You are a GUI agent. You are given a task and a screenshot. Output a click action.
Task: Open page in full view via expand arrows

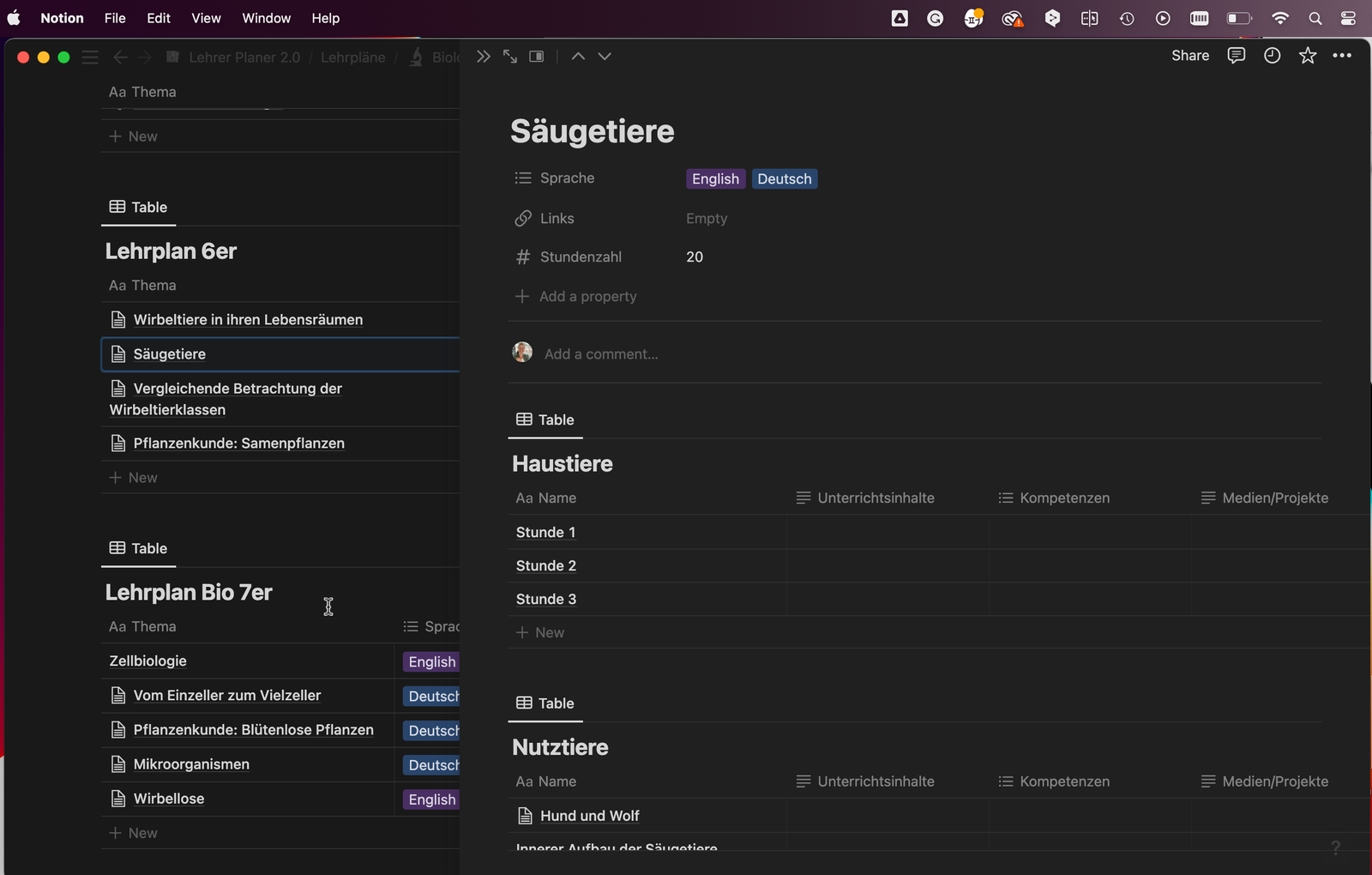[x=510, y=57]
